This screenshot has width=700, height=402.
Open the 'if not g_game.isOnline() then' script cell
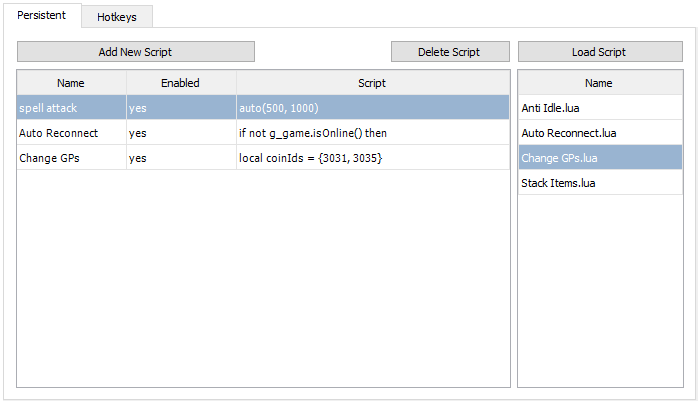pos(373,133)
